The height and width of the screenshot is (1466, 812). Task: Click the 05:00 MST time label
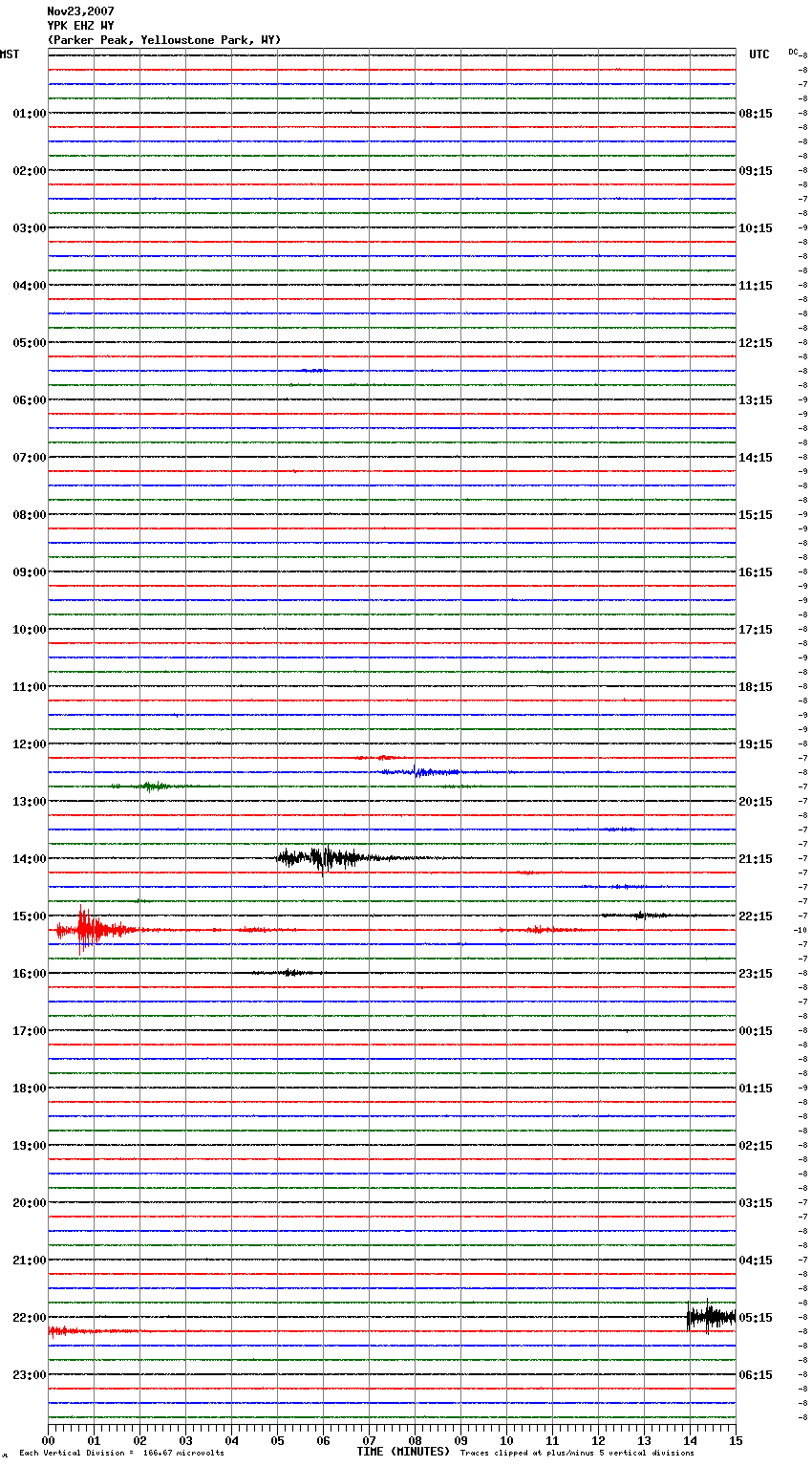pyautogui.click(x=30, y=343)
